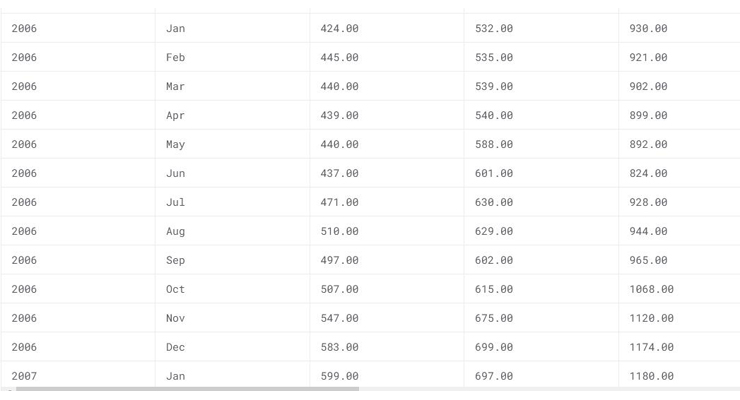
Task: Select the cell showing 510.00
Action: point(387,232)
